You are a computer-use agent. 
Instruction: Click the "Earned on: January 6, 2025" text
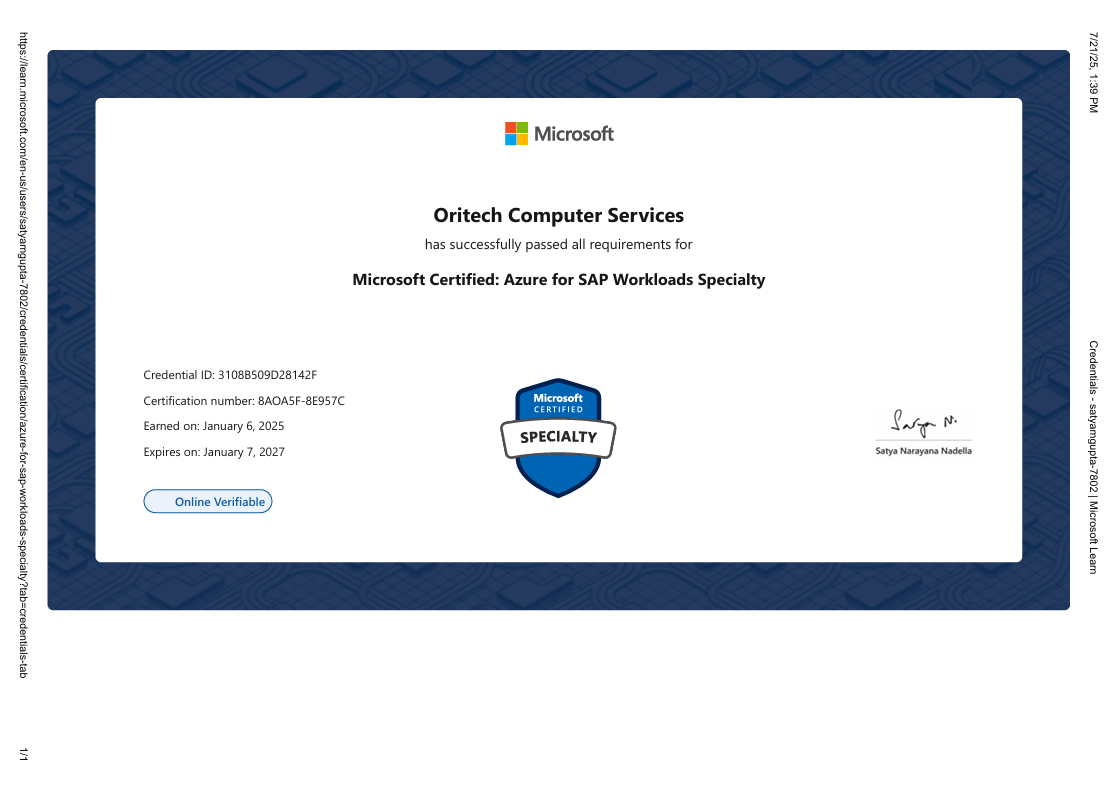pyautogui.click(x=214, y=426)
